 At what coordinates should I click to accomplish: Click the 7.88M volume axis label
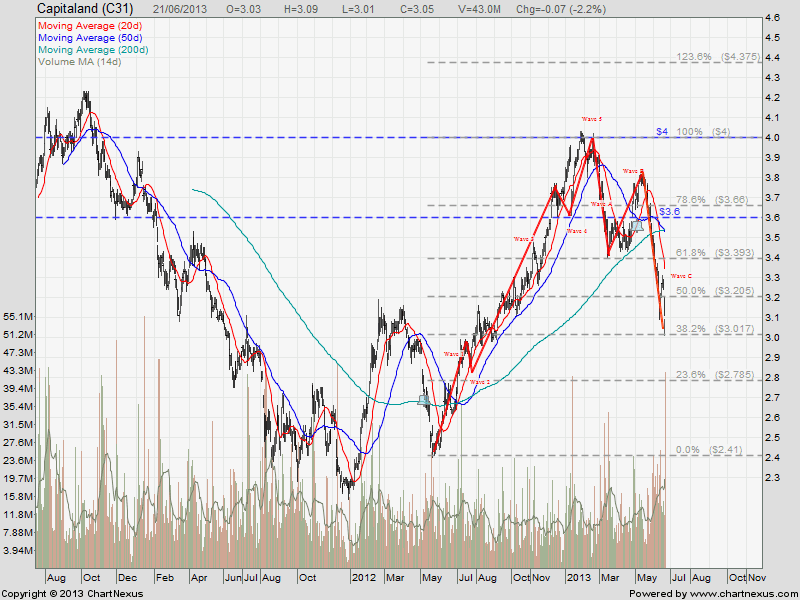(18, 532)
